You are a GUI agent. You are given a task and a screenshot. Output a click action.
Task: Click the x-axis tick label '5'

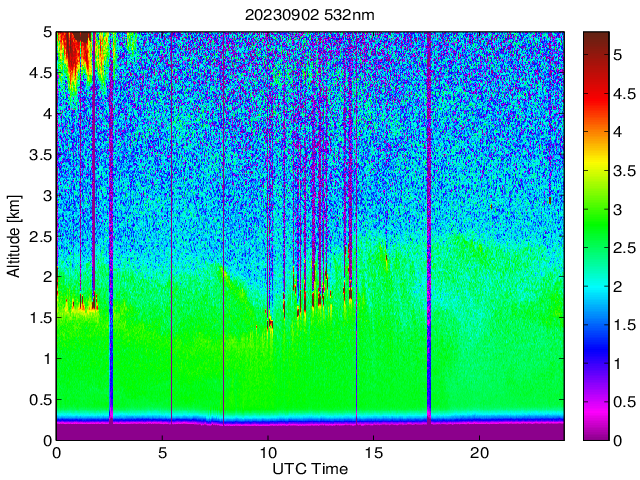point(162,453)
